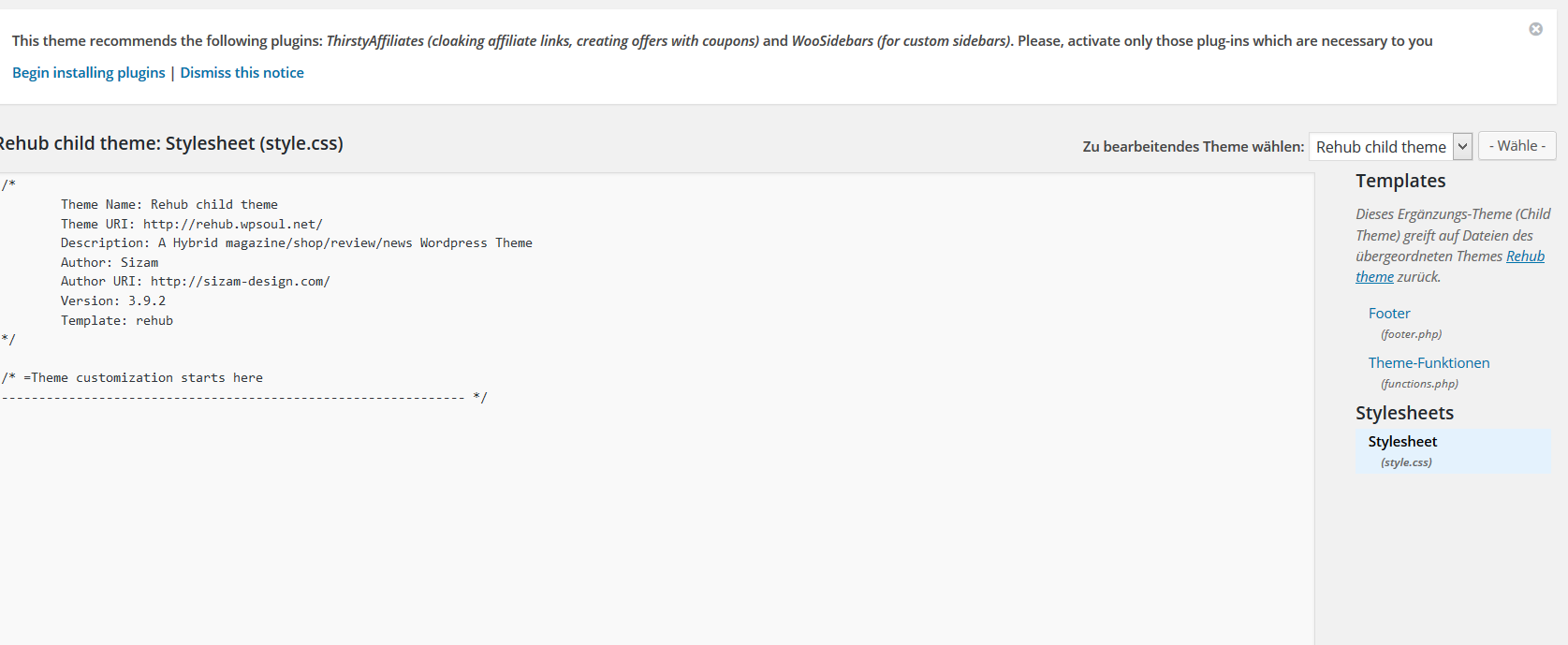Open the Footer template file
Screen dimensions: 1568x645
[x=1389, y=314]
